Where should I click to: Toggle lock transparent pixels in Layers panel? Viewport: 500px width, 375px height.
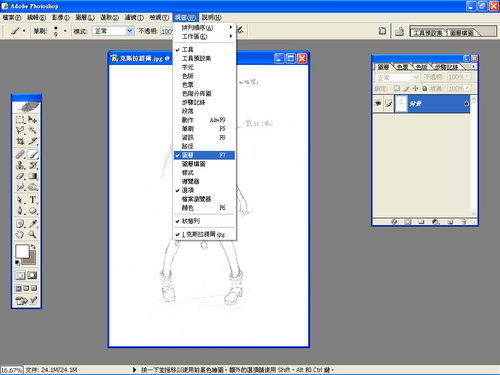[396, 88]
